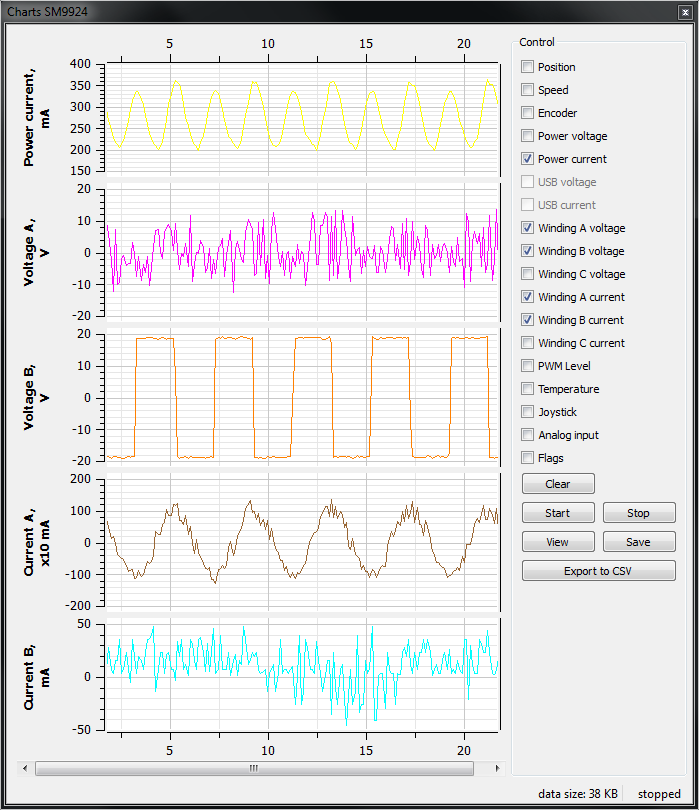The image size is (699, 810).
Task: Close the Charts SM9924 window
Action: (685, 12)
